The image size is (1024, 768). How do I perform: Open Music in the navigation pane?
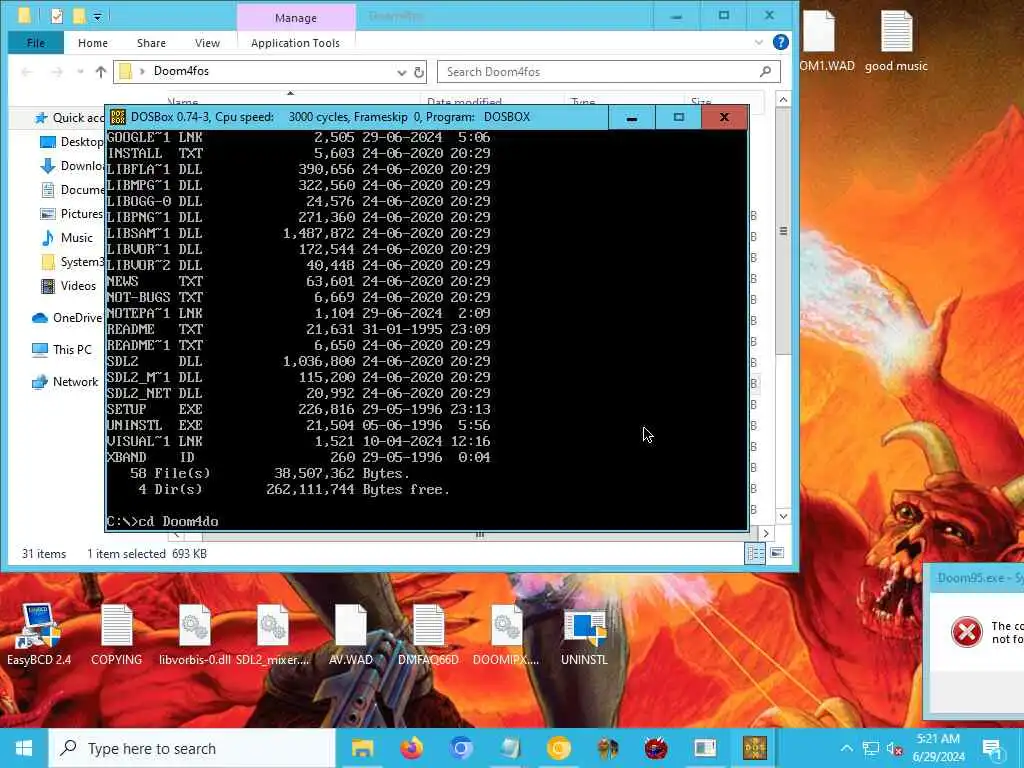67,238
